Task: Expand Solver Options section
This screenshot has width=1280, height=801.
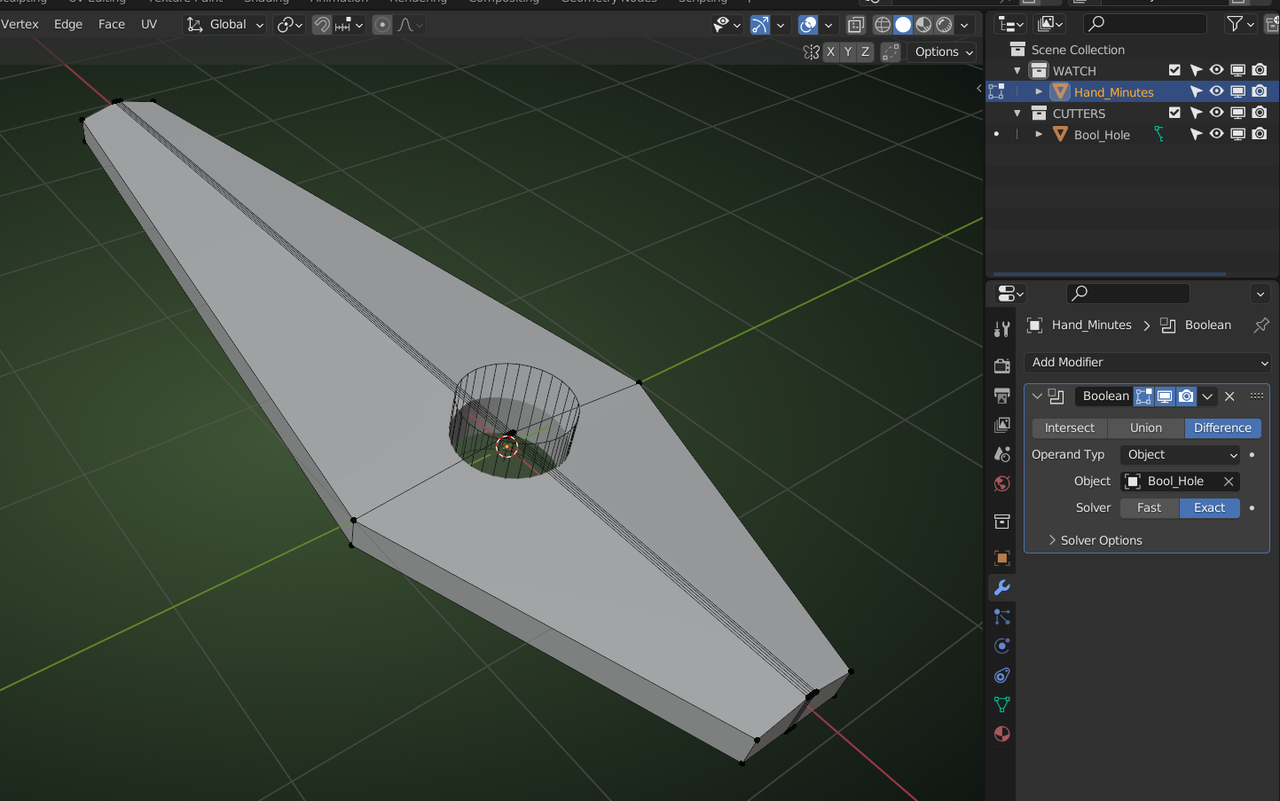Action: pos(1094,540)
